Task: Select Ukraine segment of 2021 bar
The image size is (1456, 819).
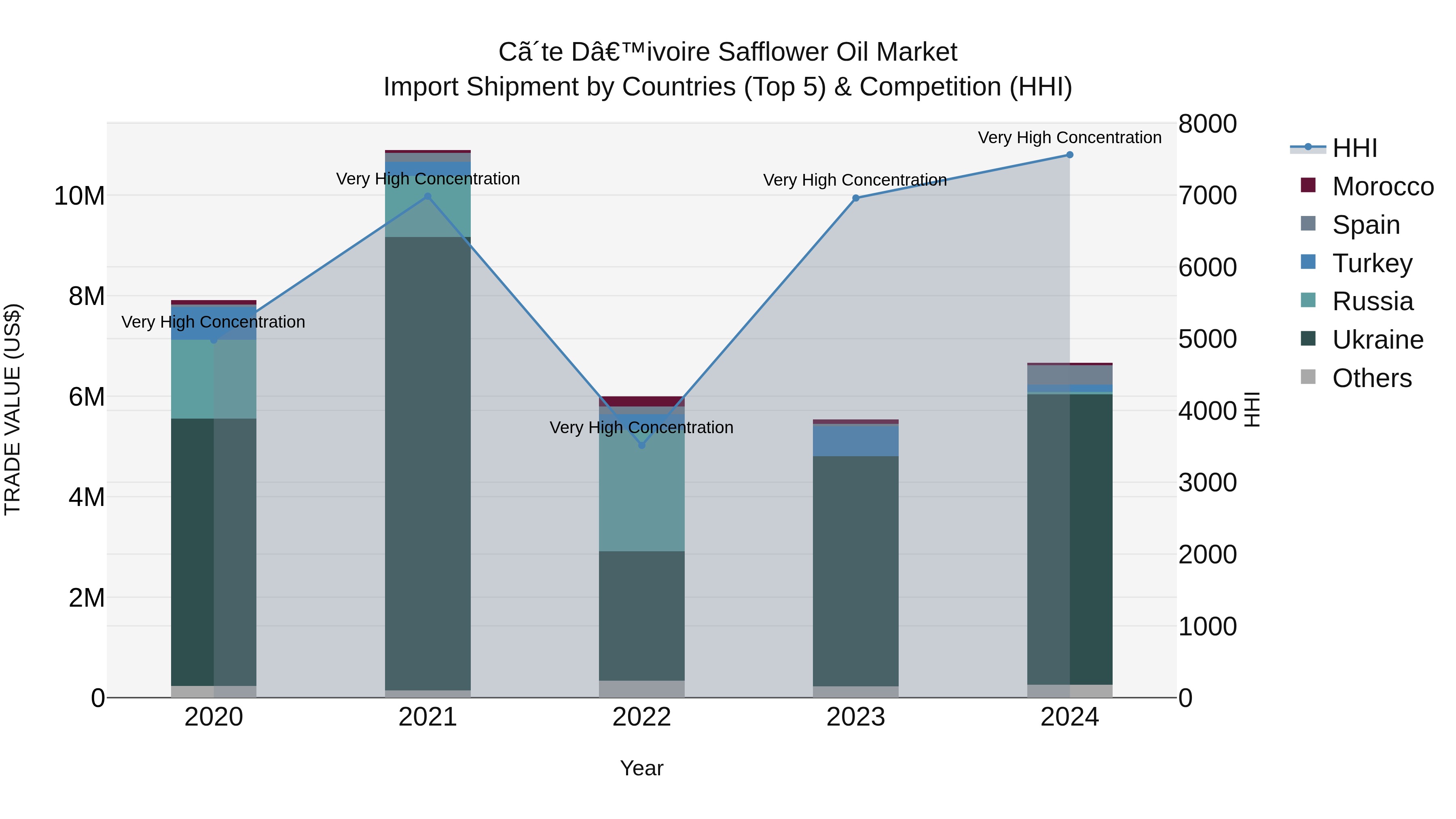Action: (427, 463)
